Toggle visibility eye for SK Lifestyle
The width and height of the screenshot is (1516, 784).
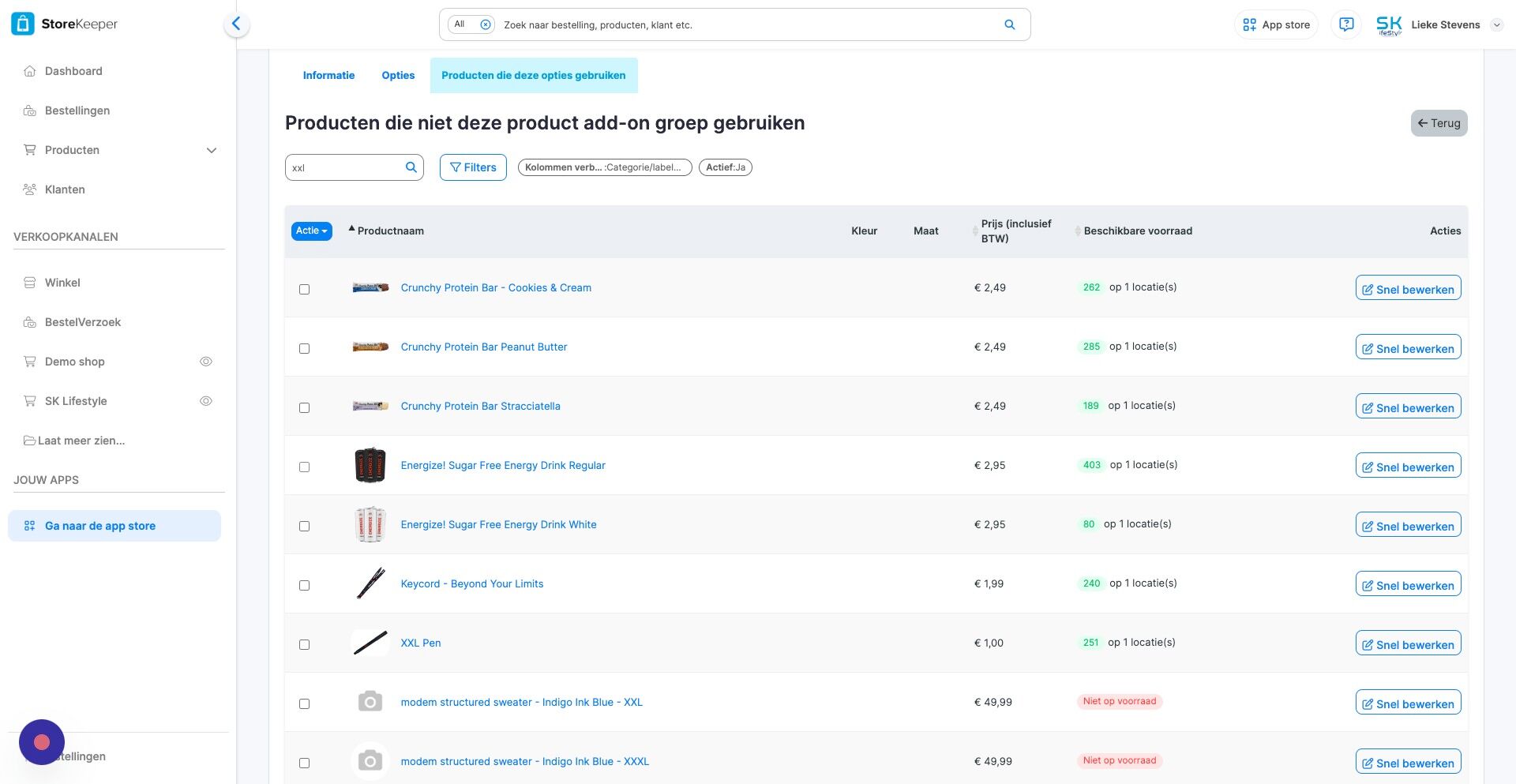coord(206,401)
